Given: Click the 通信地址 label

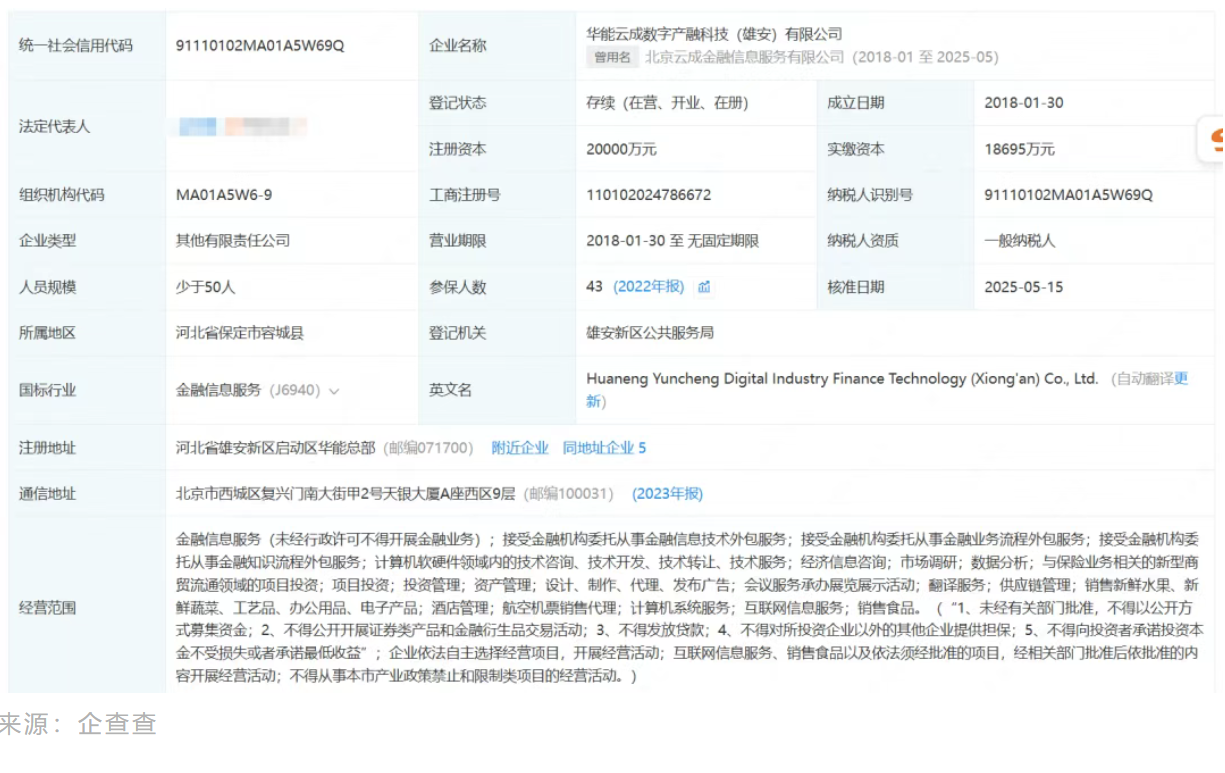Looking at the screenshot, I should coord(47,493).
